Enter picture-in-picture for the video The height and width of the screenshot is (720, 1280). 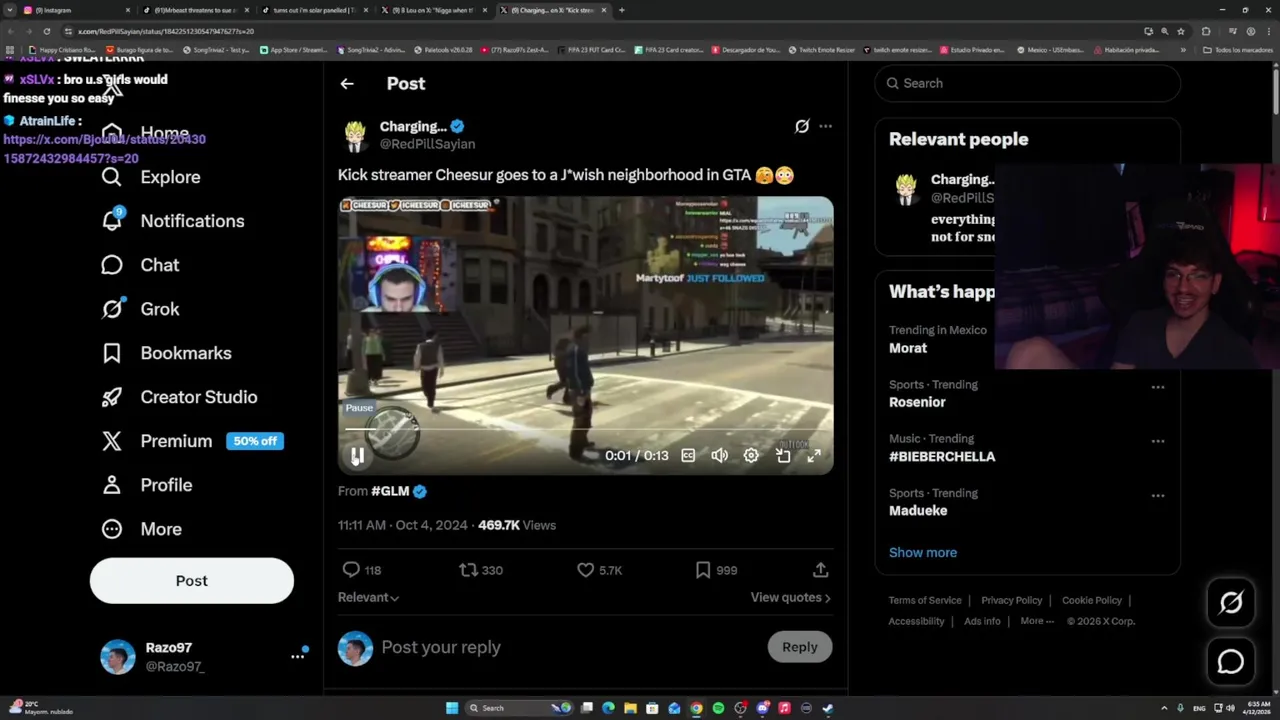783,456
